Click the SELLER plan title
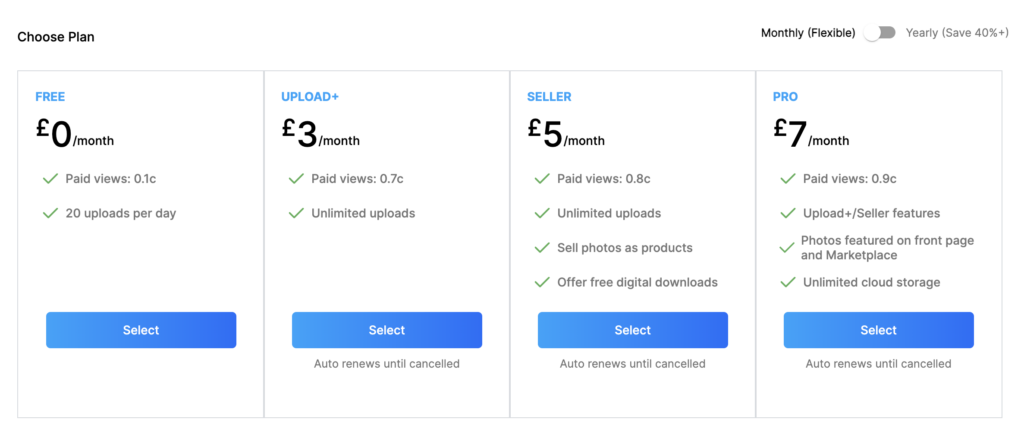 tap(549, 97)
